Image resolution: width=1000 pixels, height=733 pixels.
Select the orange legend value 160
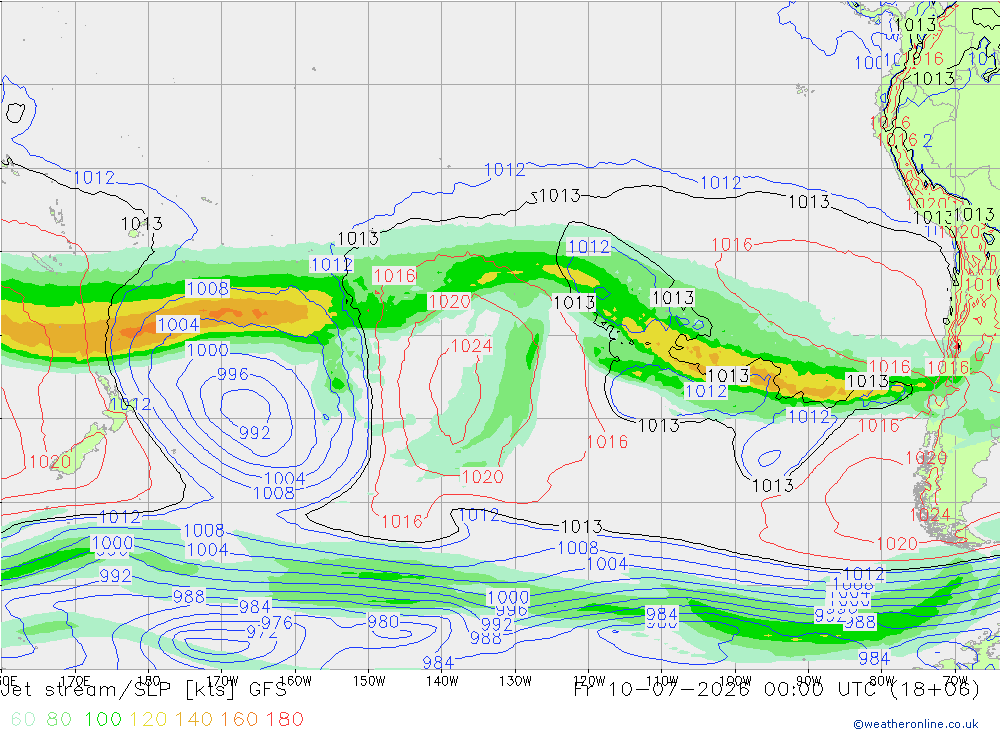click(x=239, y=719)
